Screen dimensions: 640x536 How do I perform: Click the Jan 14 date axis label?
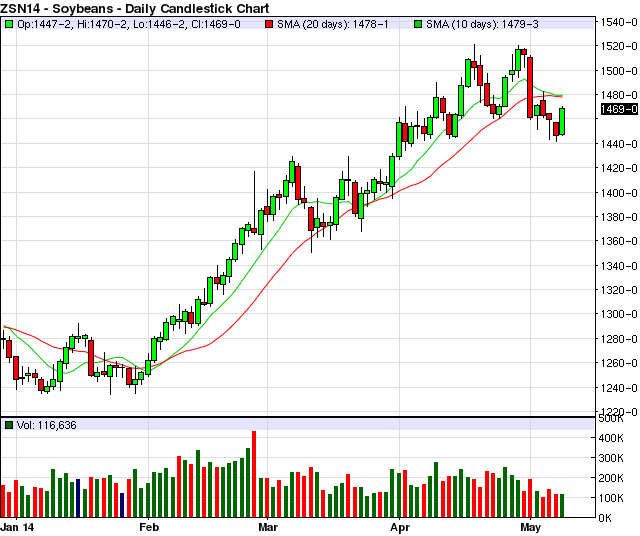coord(17,527)
